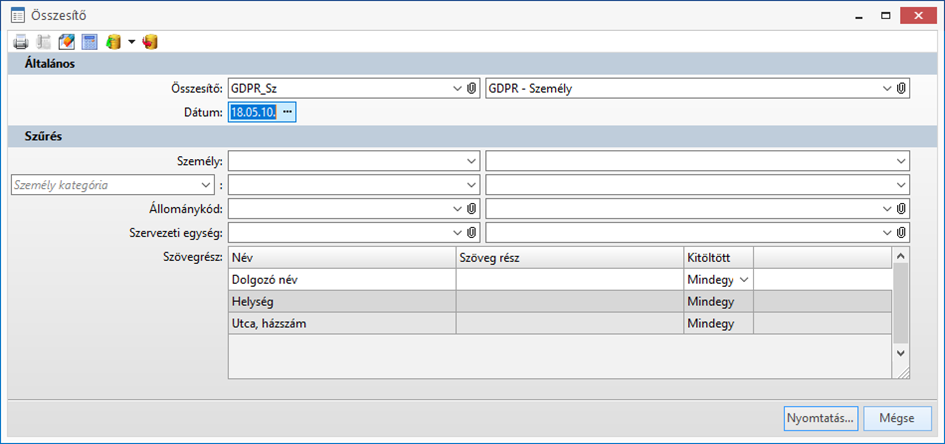Click Szöveg rész cell for Dolgozó név
945x444 pixels.
[x=569, y=280]
